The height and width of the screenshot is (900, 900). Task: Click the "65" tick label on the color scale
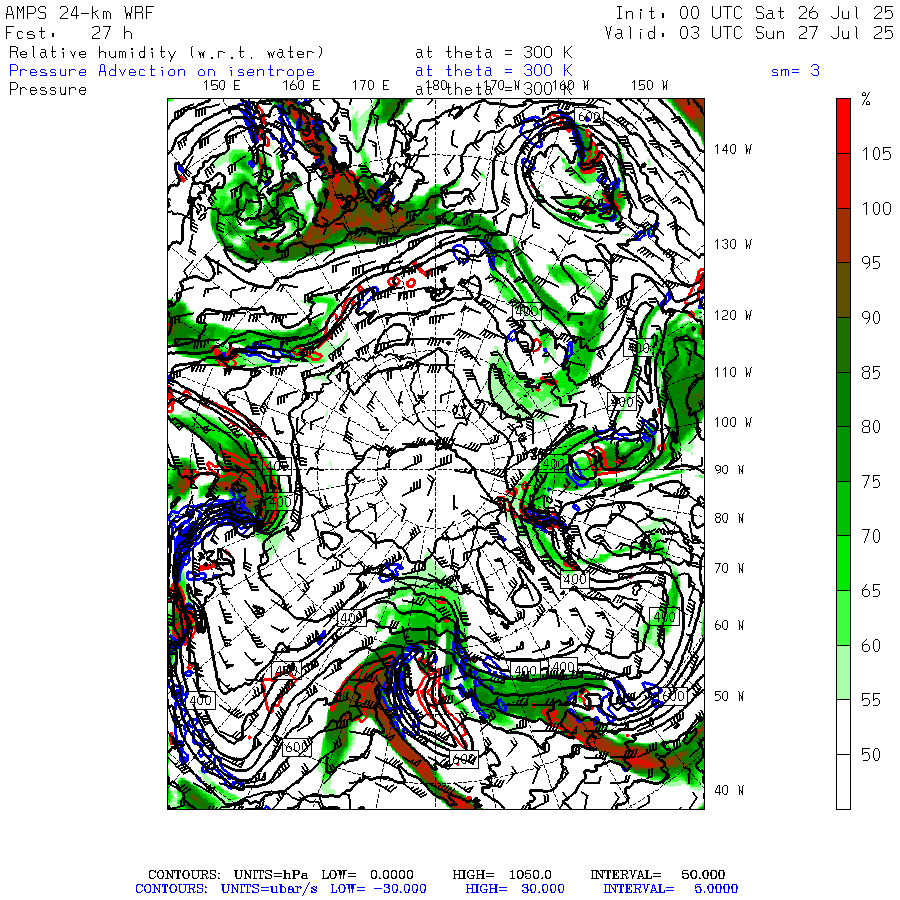click(x=871, y=591)
